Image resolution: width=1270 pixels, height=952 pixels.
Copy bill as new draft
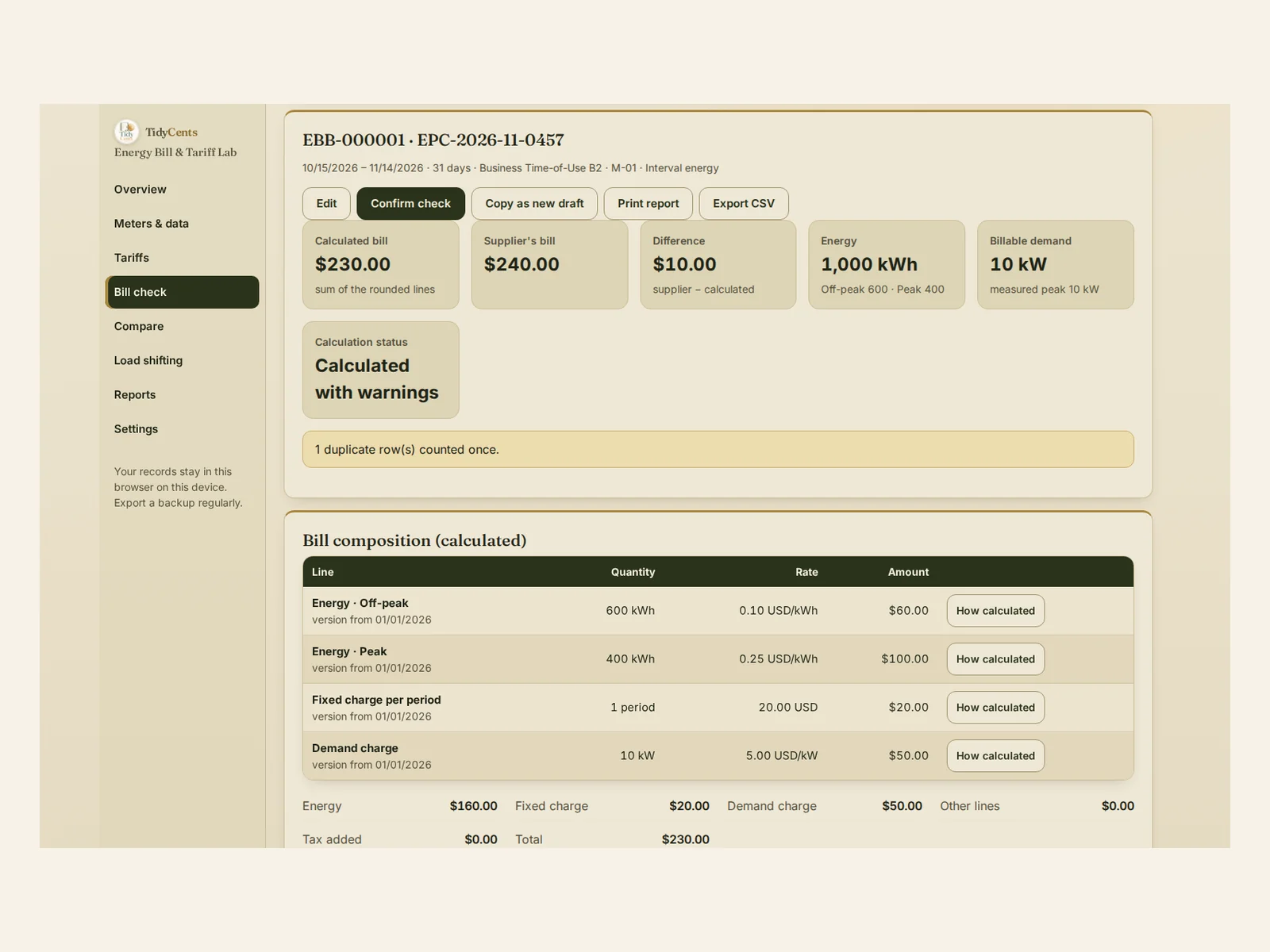[x=534, y=204]
